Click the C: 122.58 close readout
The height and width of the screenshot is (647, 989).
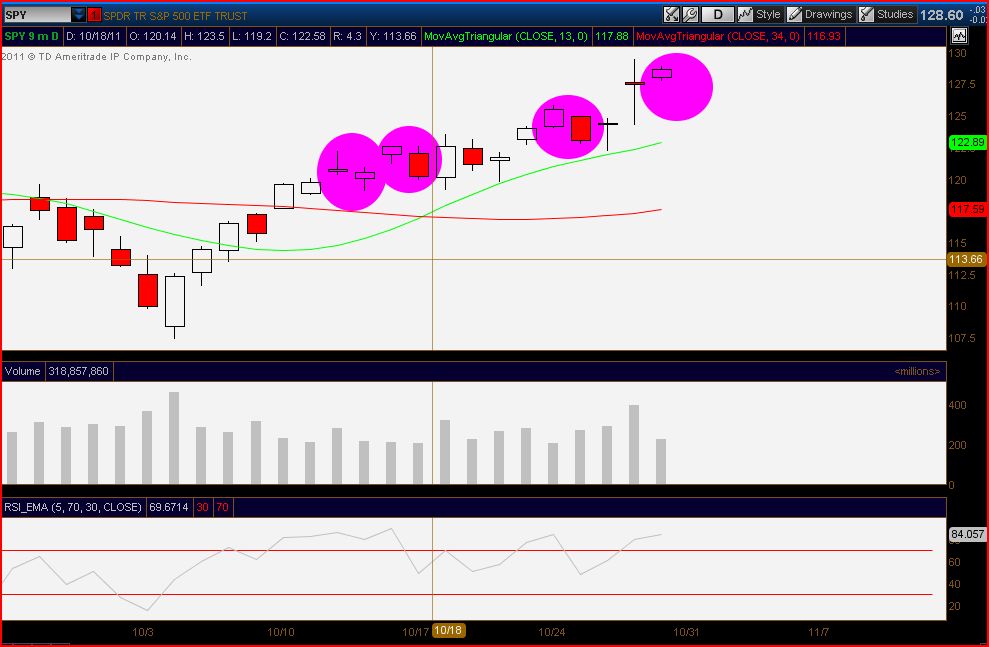click(x=302, y=37)
